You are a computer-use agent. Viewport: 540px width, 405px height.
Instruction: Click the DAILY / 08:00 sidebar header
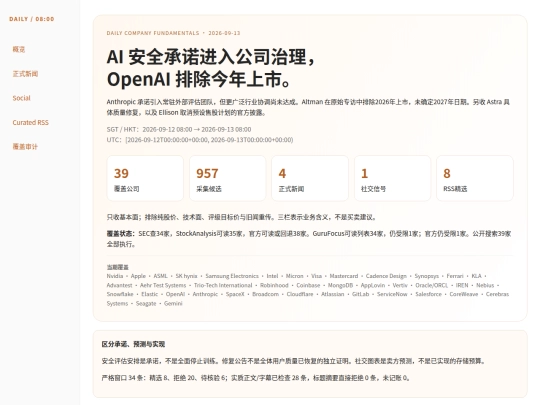tap(32, 19)
